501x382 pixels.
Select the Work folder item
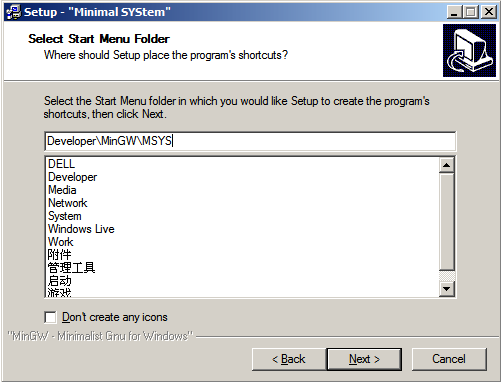60,242
